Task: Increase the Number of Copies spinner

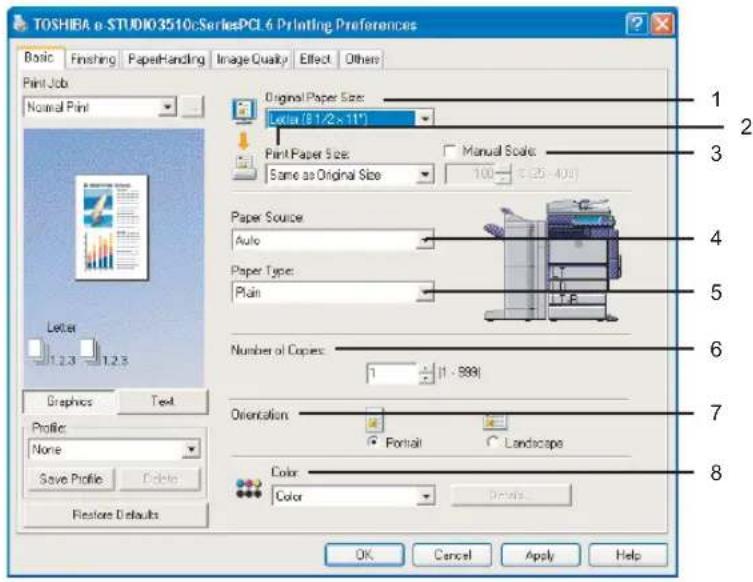Action: click(426, 368)
